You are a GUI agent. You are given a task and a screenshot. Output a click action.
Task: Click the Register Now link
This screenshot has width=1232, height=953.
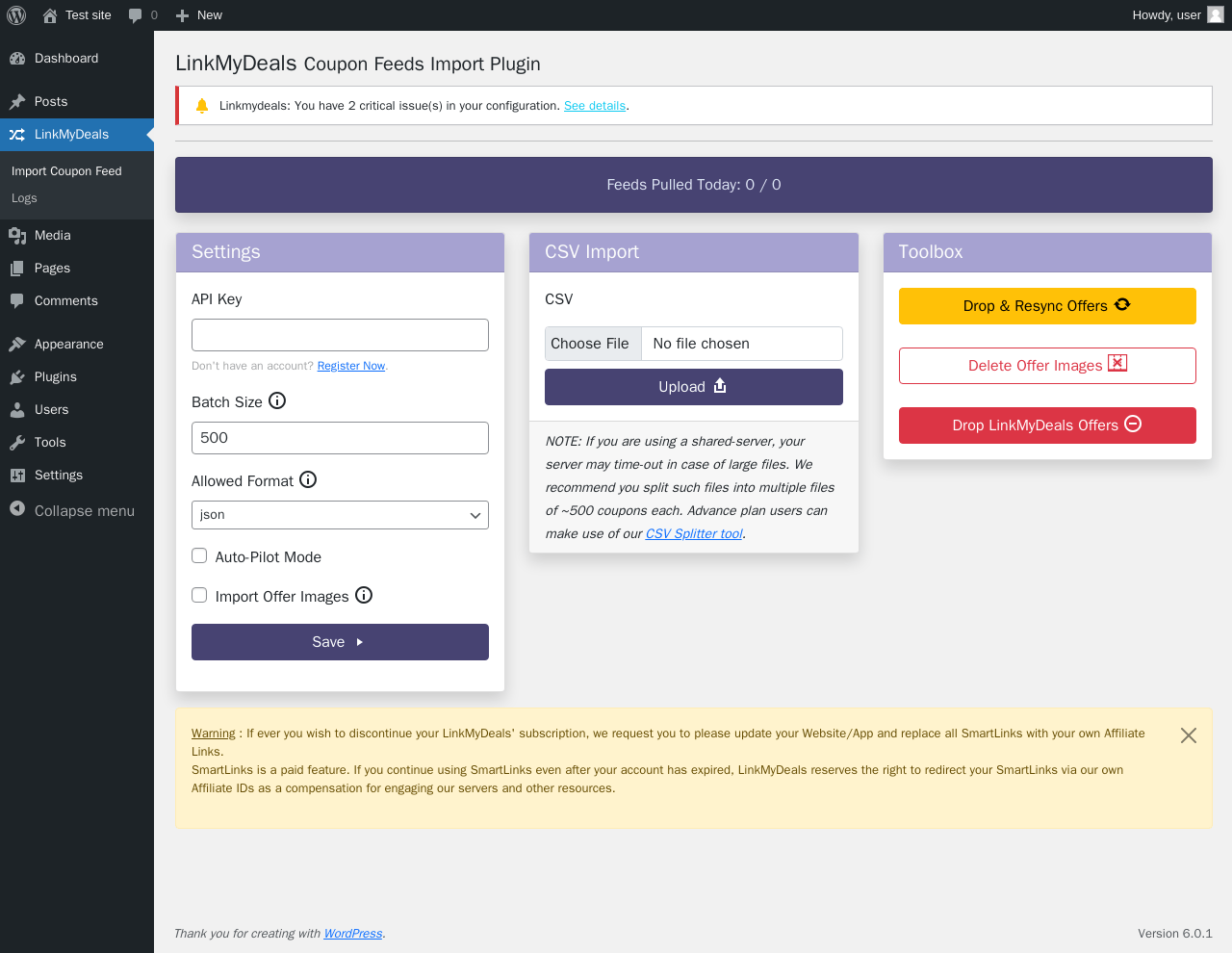tap(351, 366)
